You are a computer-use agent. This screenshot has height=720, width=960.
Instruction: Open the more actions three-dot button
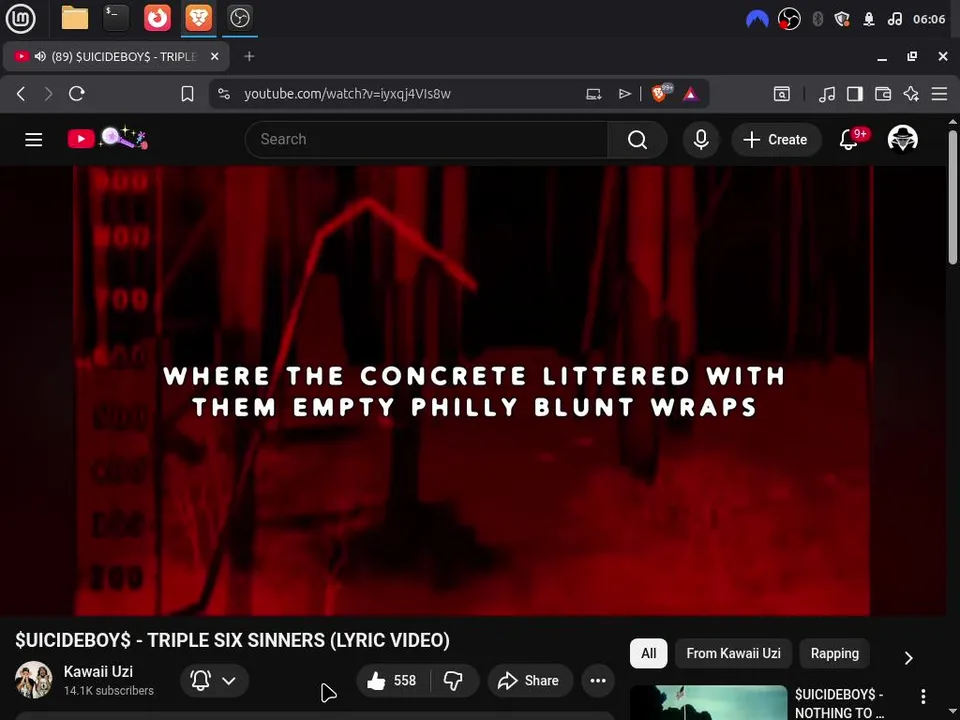pyautogui.click(x=598, y=681)
